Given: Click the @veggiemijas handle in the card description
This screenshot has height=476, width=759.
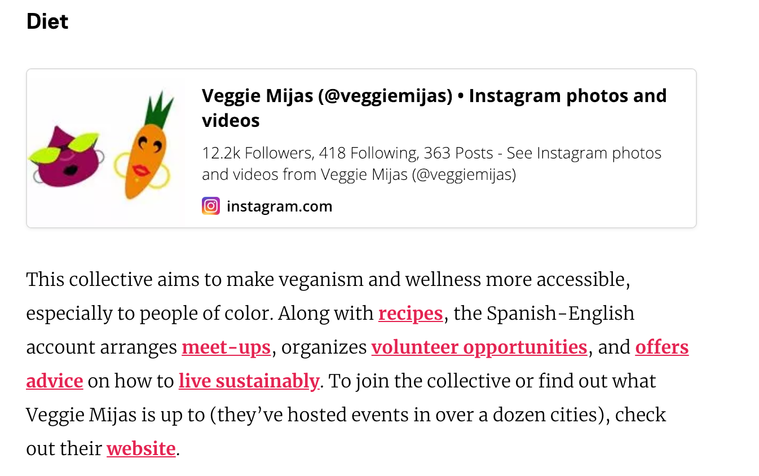Looking at the screenshot, I should point(464,174).
